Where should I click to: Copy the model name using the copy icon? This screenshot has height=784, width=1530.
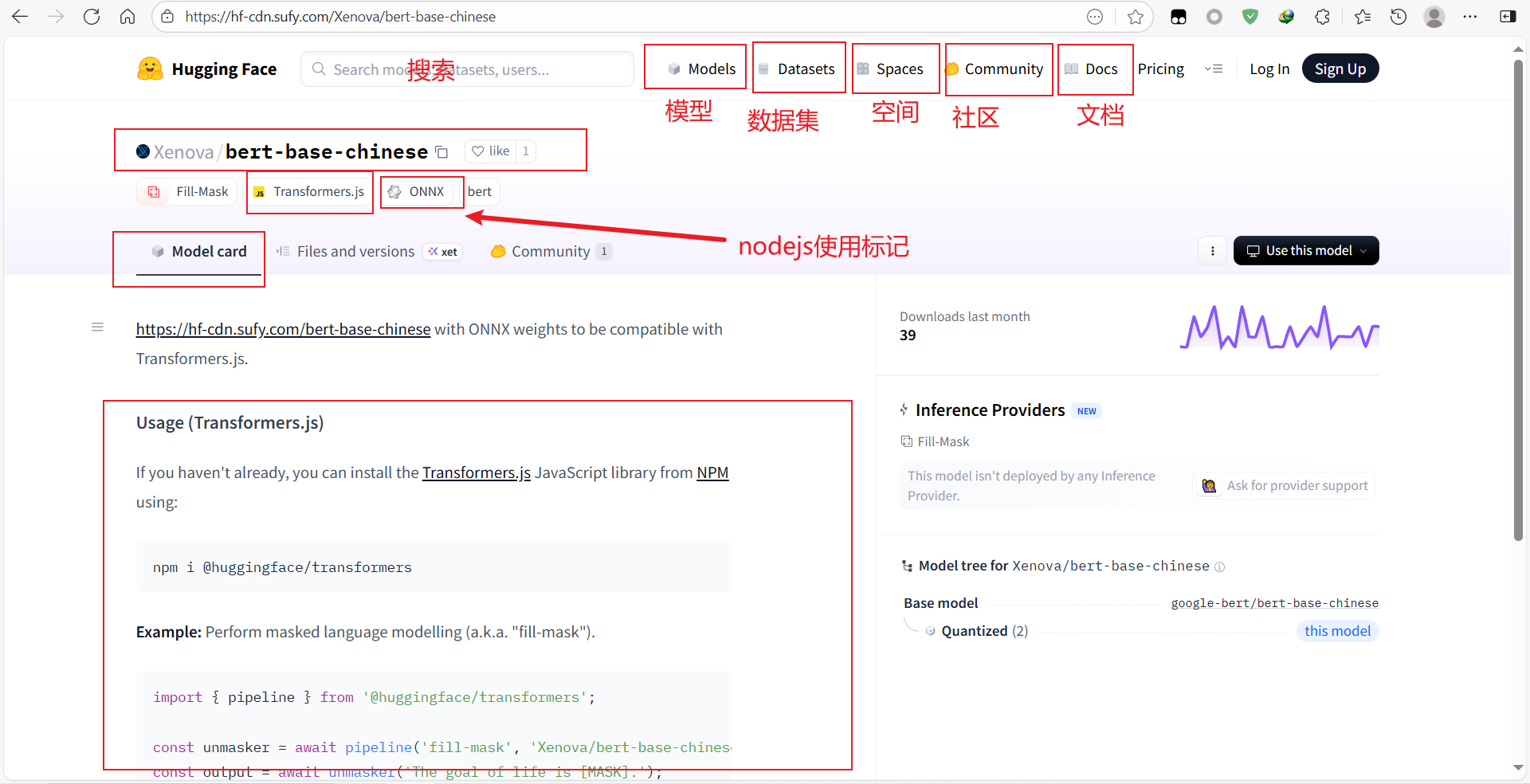pyautogui.click(x=442, y=151)
